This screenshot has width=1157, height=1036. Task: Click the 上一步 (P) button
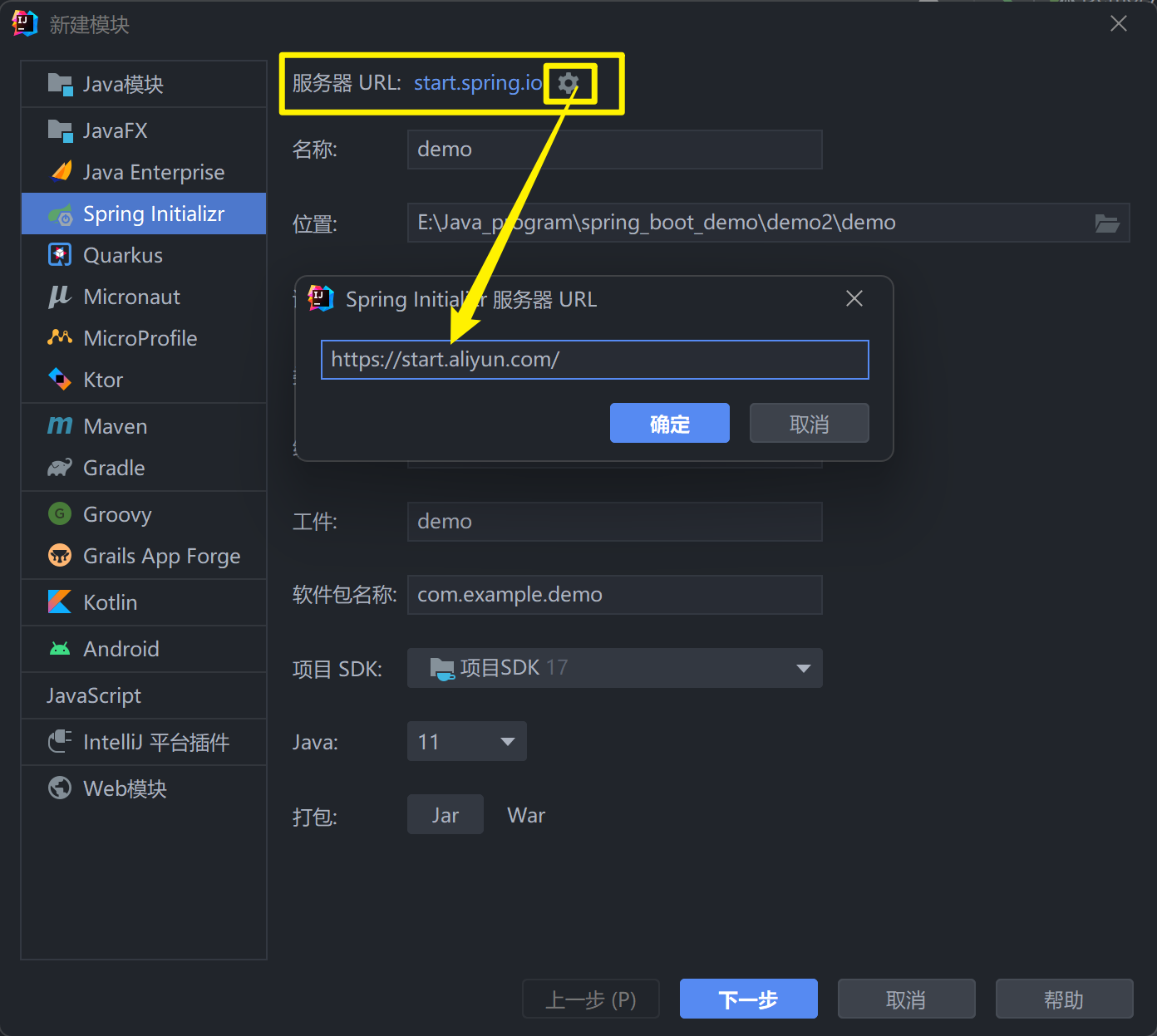591,999
